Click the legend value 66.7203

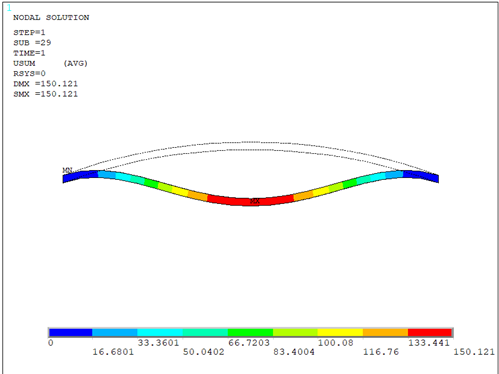coord(249,343)
